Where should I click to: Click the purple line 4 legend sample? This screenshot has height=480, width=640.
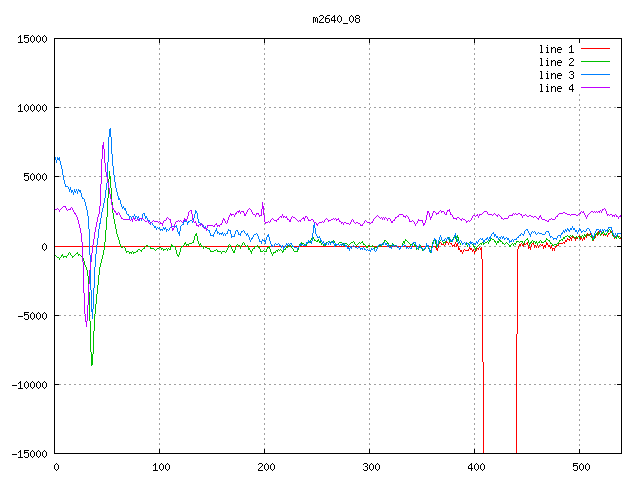click(595, 88)
